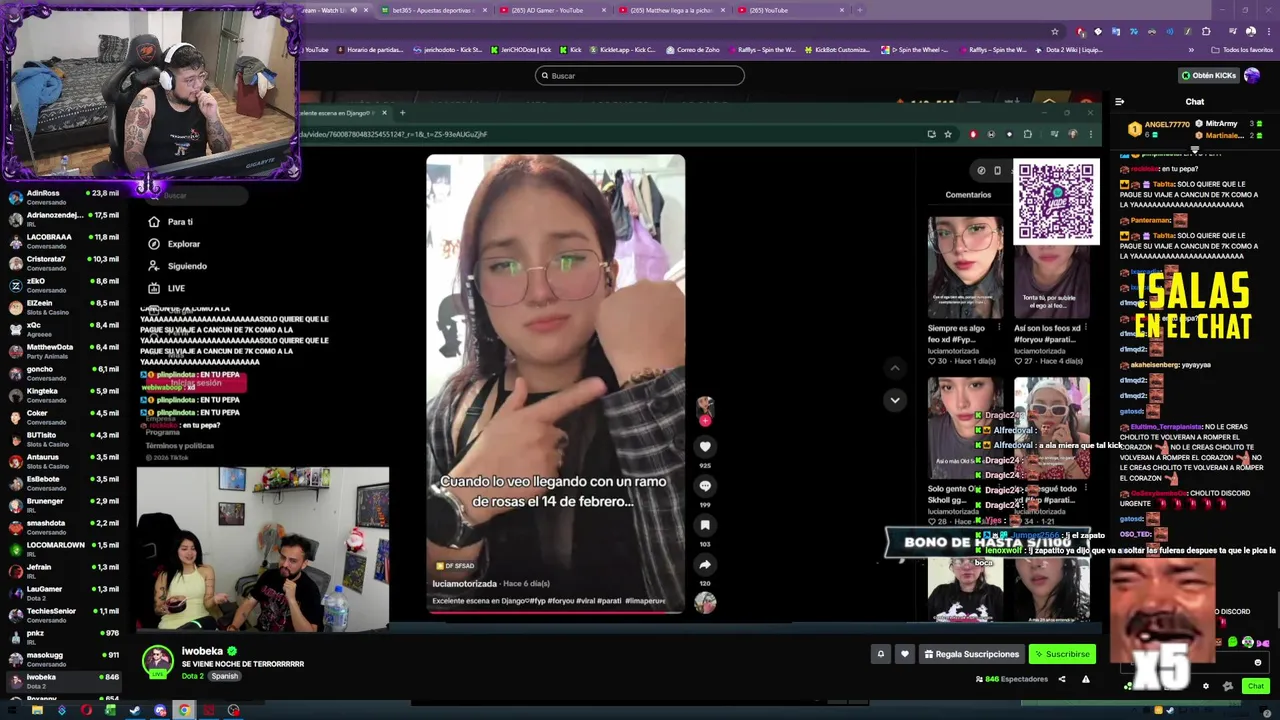Switch to bet365 browser tab
This screenshot has width=1280, height=720.
435,10
